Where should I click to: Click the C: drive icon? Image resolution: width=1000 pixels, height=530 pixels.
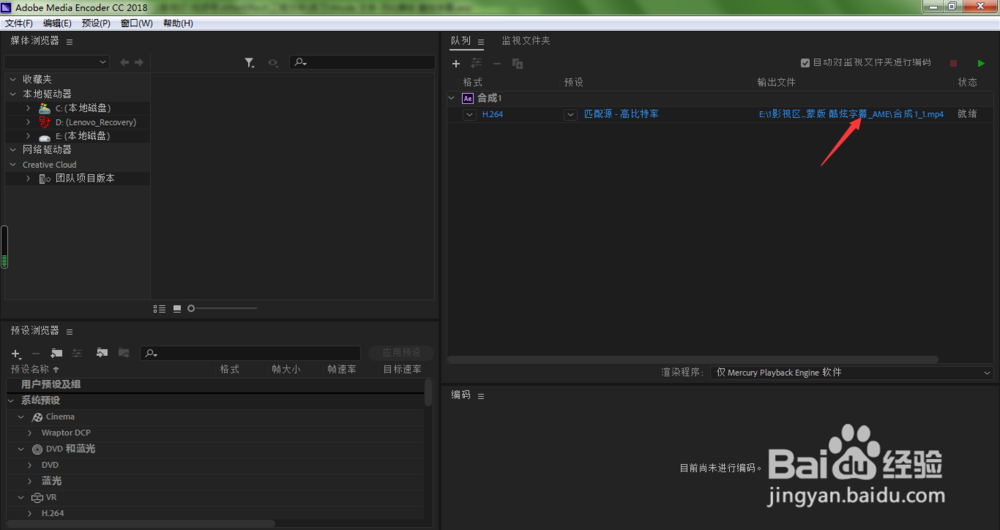(44, 108)
